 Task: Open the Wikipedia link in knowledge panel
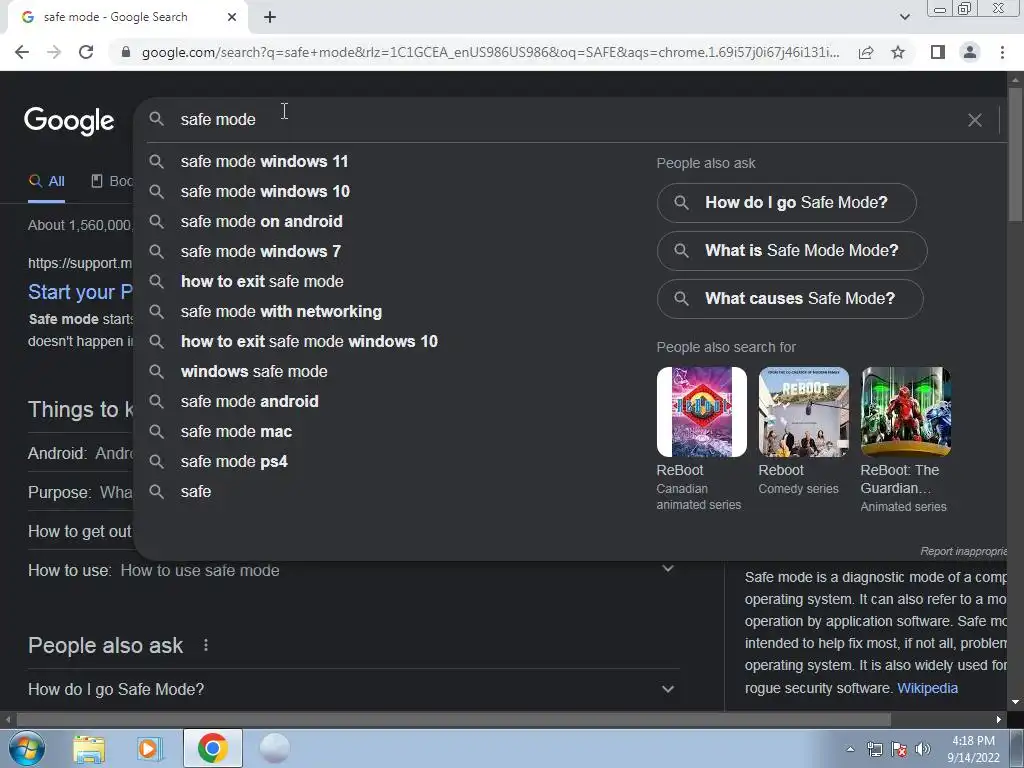[x=927, y=688]
